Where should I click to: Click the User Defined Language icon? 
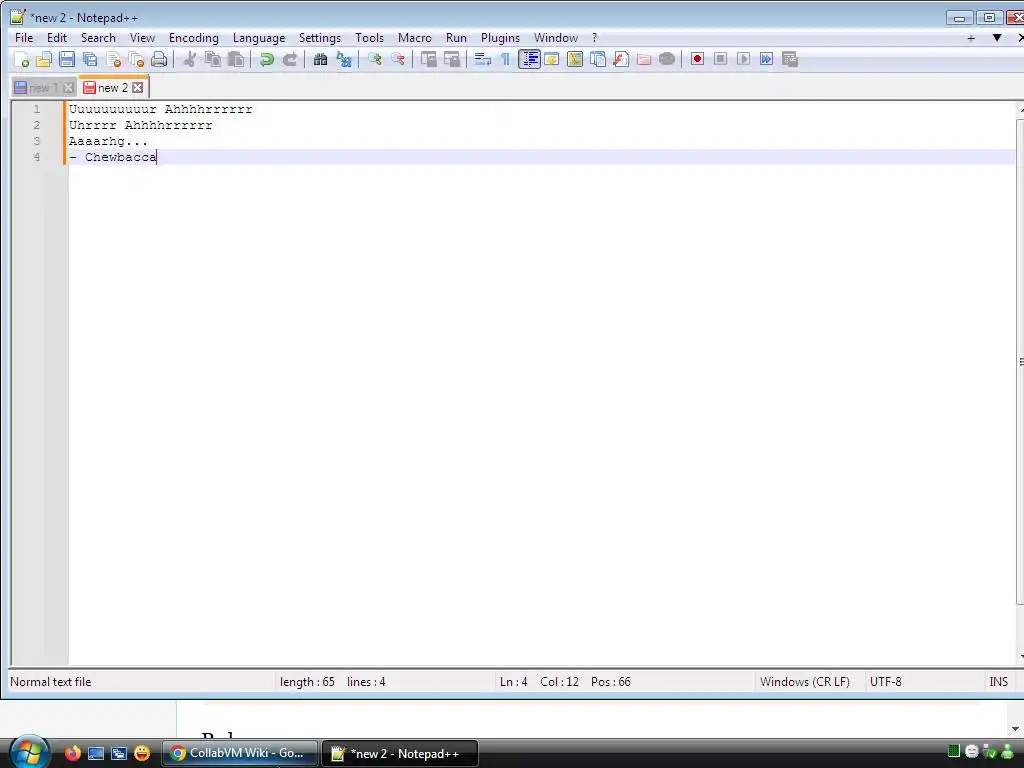click(552, 59)
